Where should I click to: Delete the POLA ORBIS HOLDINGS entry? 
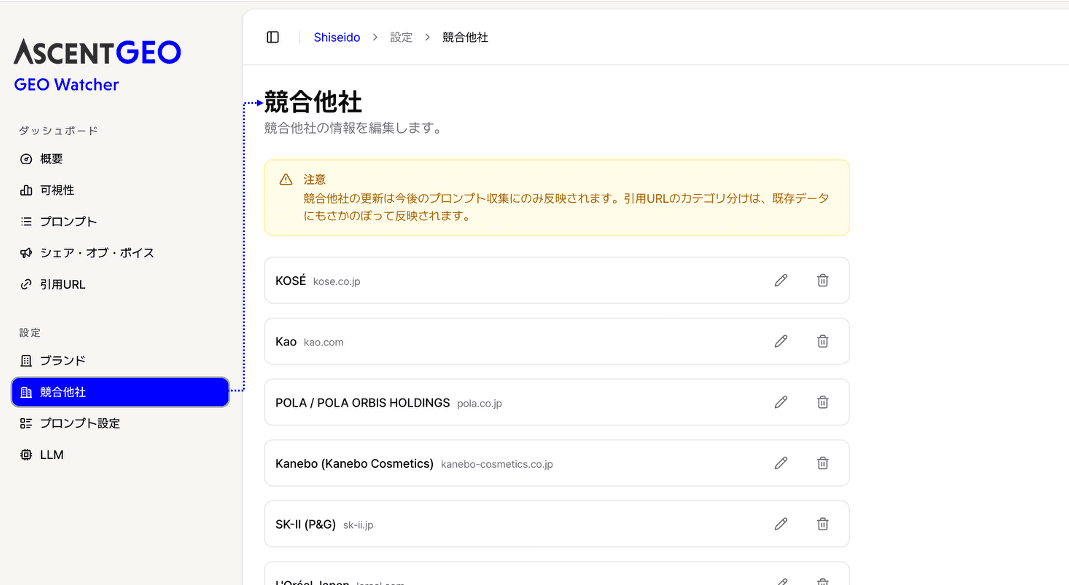coord(823,402)
